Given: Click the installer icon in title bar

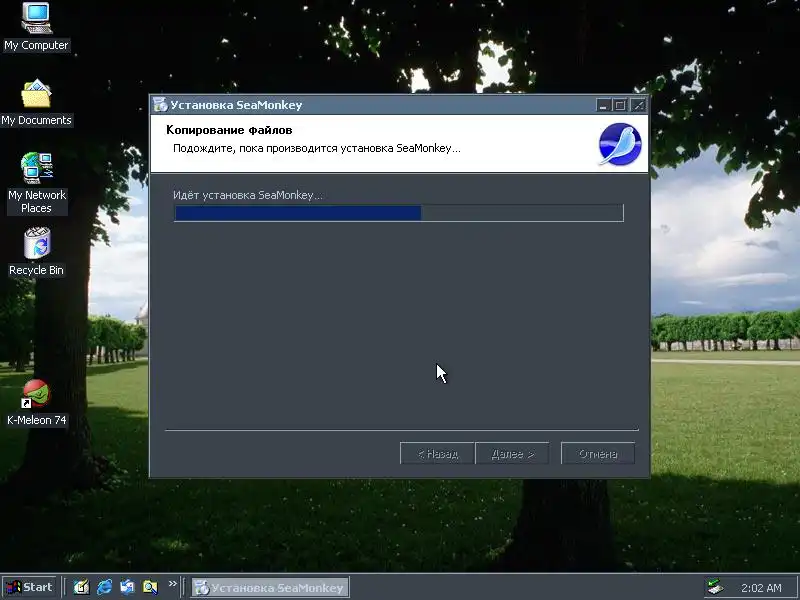Looking at the screenshot, I should pos(160,105).
